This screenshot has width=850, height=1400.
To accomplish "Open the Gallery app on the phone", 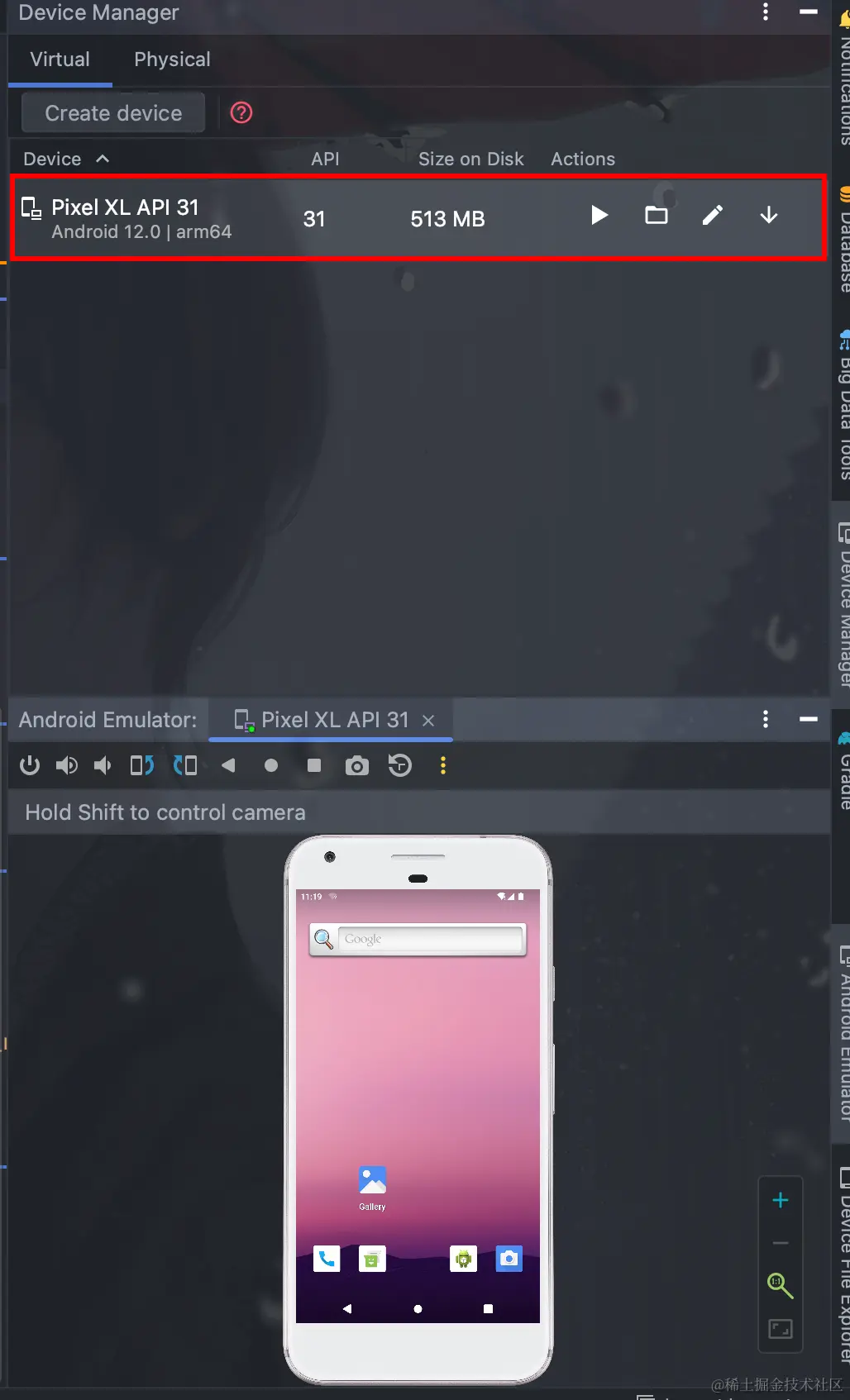I will [372, 1188].
